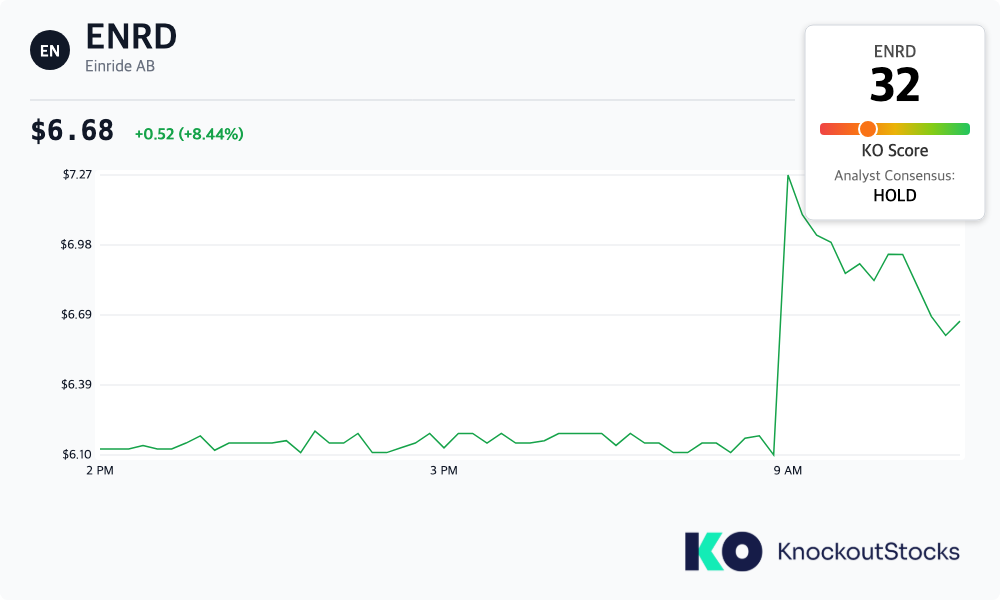Click the $6.68 current price

[x=72, y=131]
